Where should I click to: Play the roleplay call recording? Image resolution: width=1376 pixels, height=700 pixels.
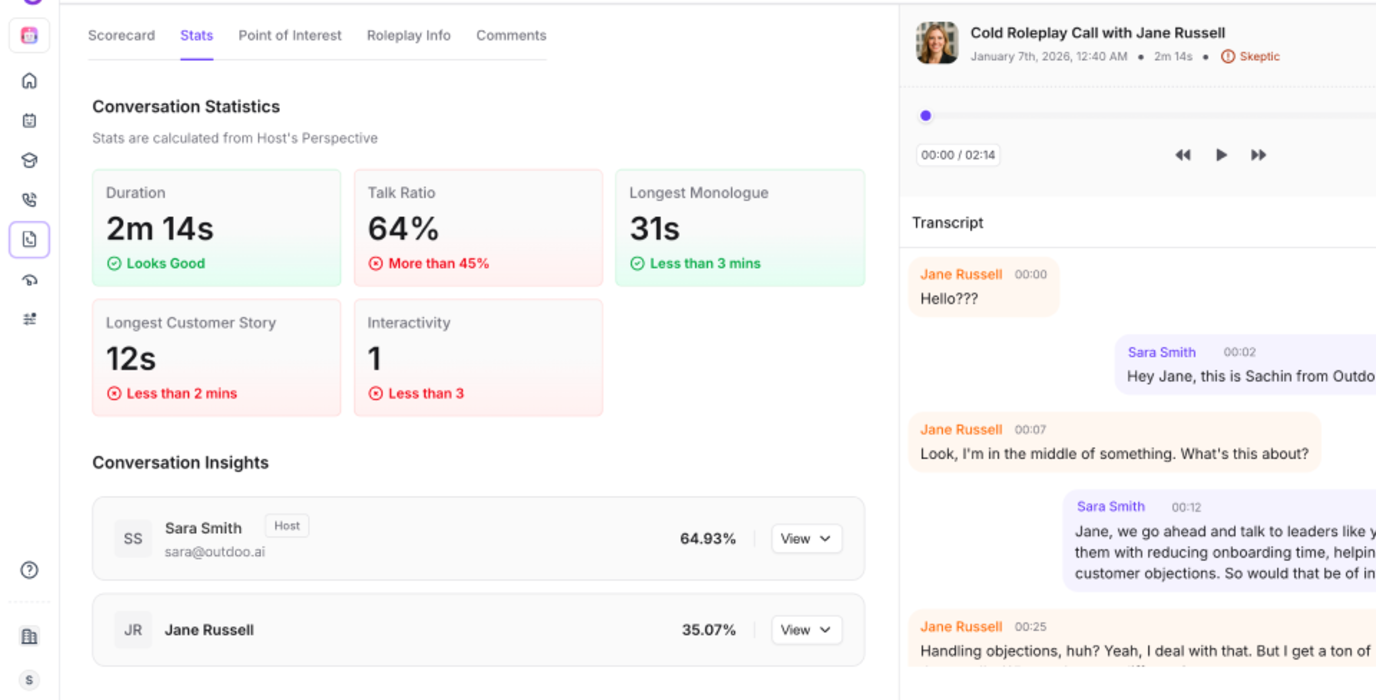click(1221, 155)
